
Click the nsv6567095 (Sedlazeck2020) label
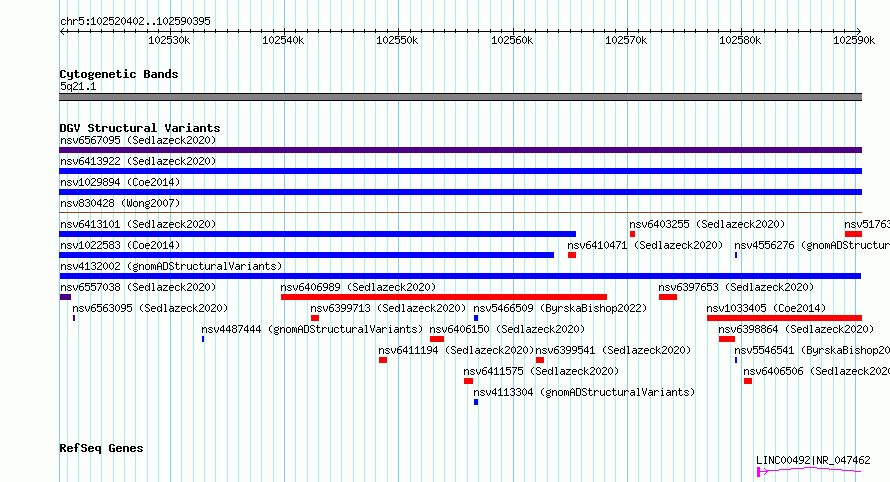(x=138, y=140)
